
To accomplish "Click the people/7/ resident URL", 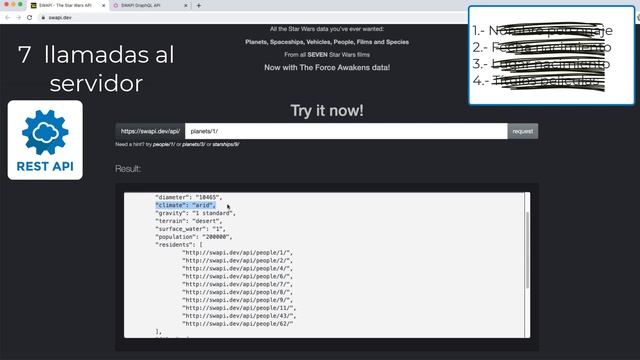I will click(x=237, y=284).
